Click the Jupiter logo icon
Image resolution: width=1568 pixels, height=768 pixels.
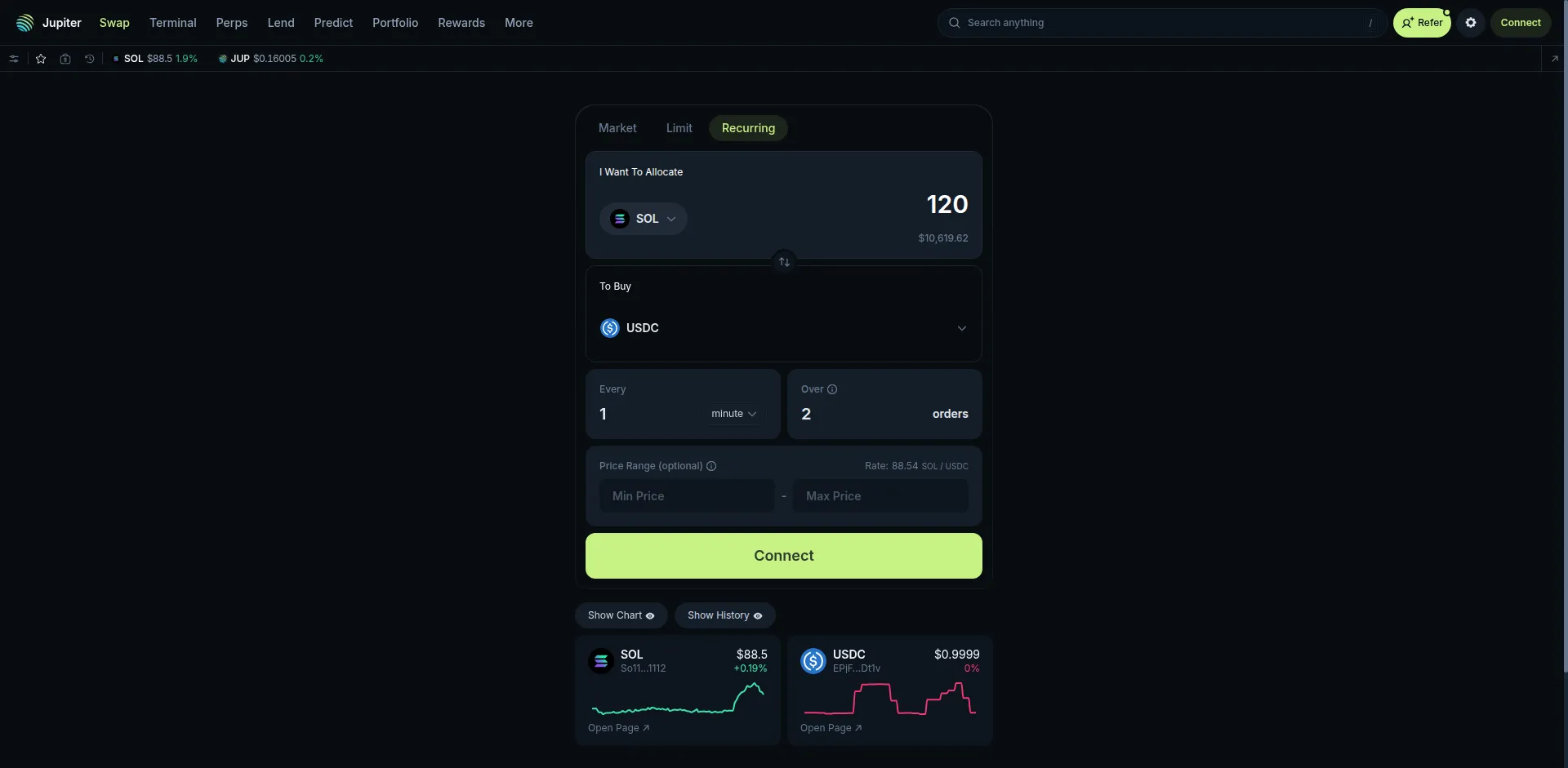coord(25,23)
